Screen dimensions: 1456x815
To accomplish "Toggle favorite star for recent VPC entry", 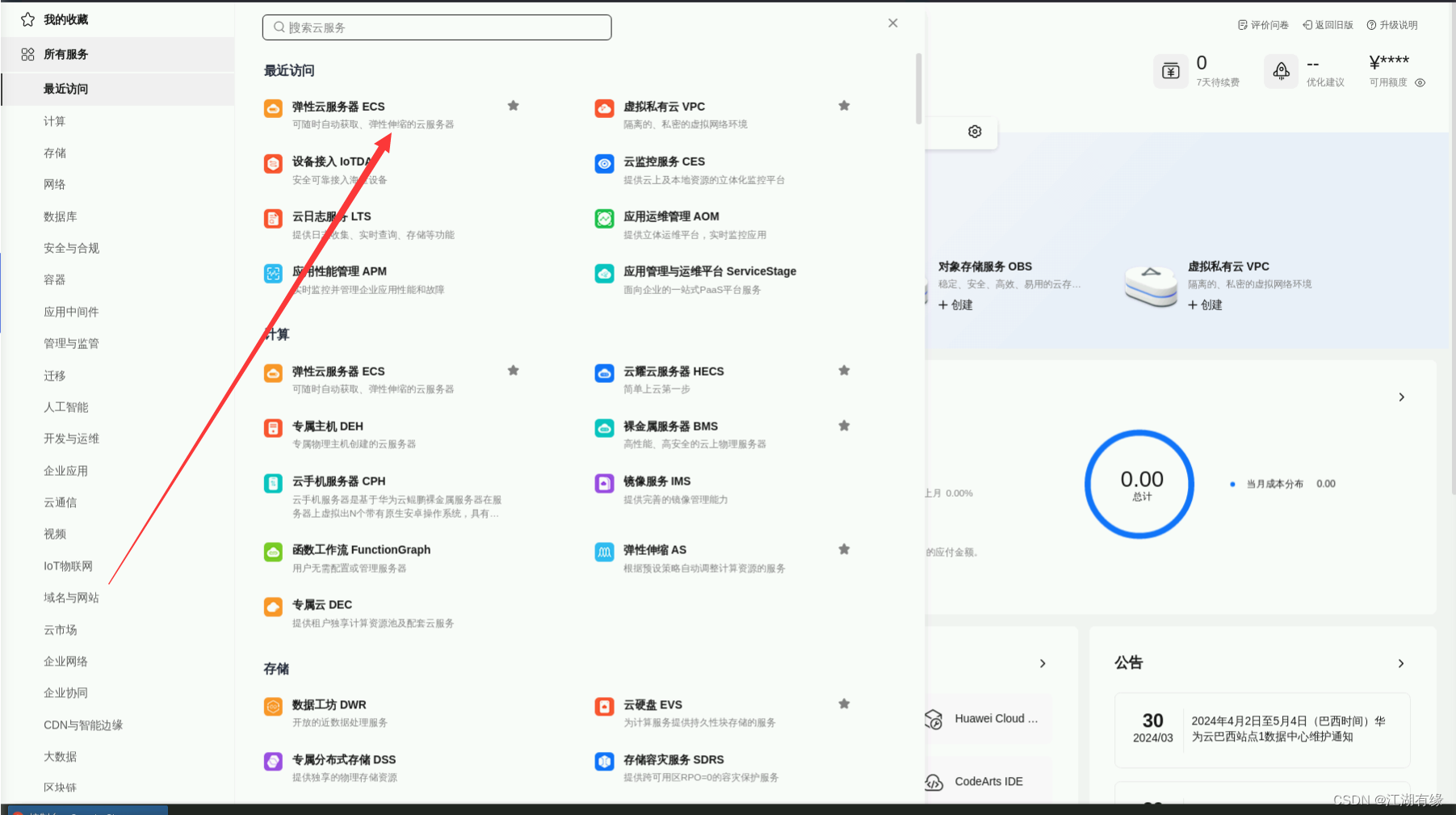I will coord(844,106).
